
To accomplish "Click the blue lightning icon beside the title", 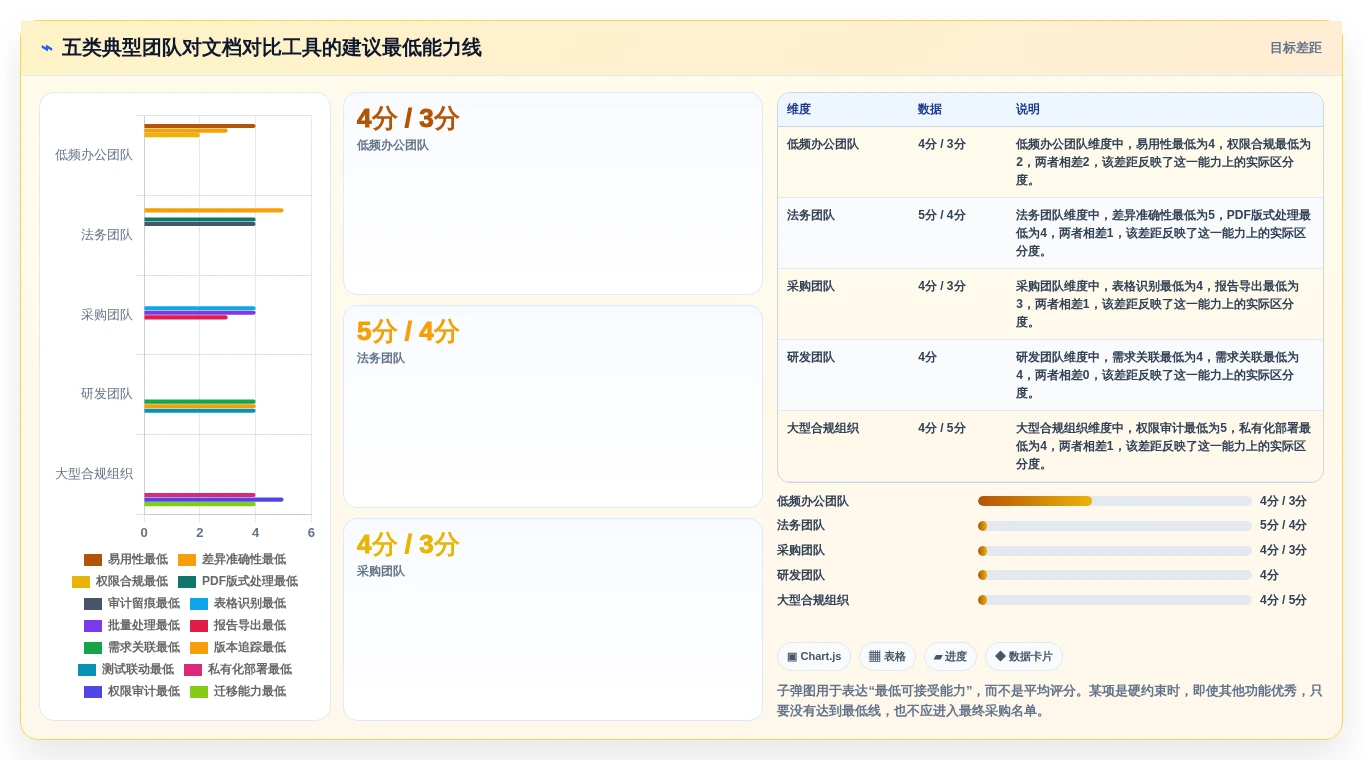I will pos(47,48).
